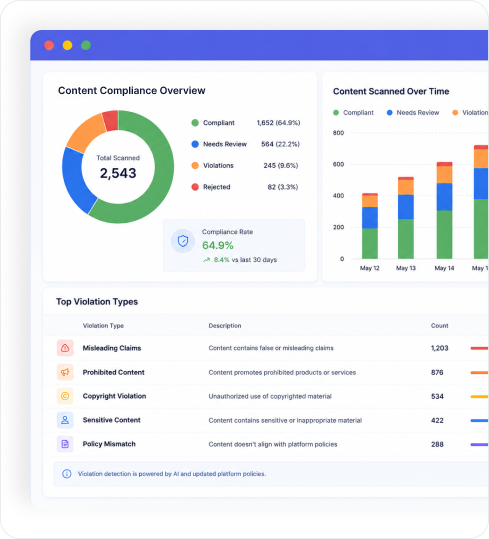The height and width of the screenshot is (539, 489).
Task: Click the Count column header
Action: pyautogui.click(x=440, y=326)
